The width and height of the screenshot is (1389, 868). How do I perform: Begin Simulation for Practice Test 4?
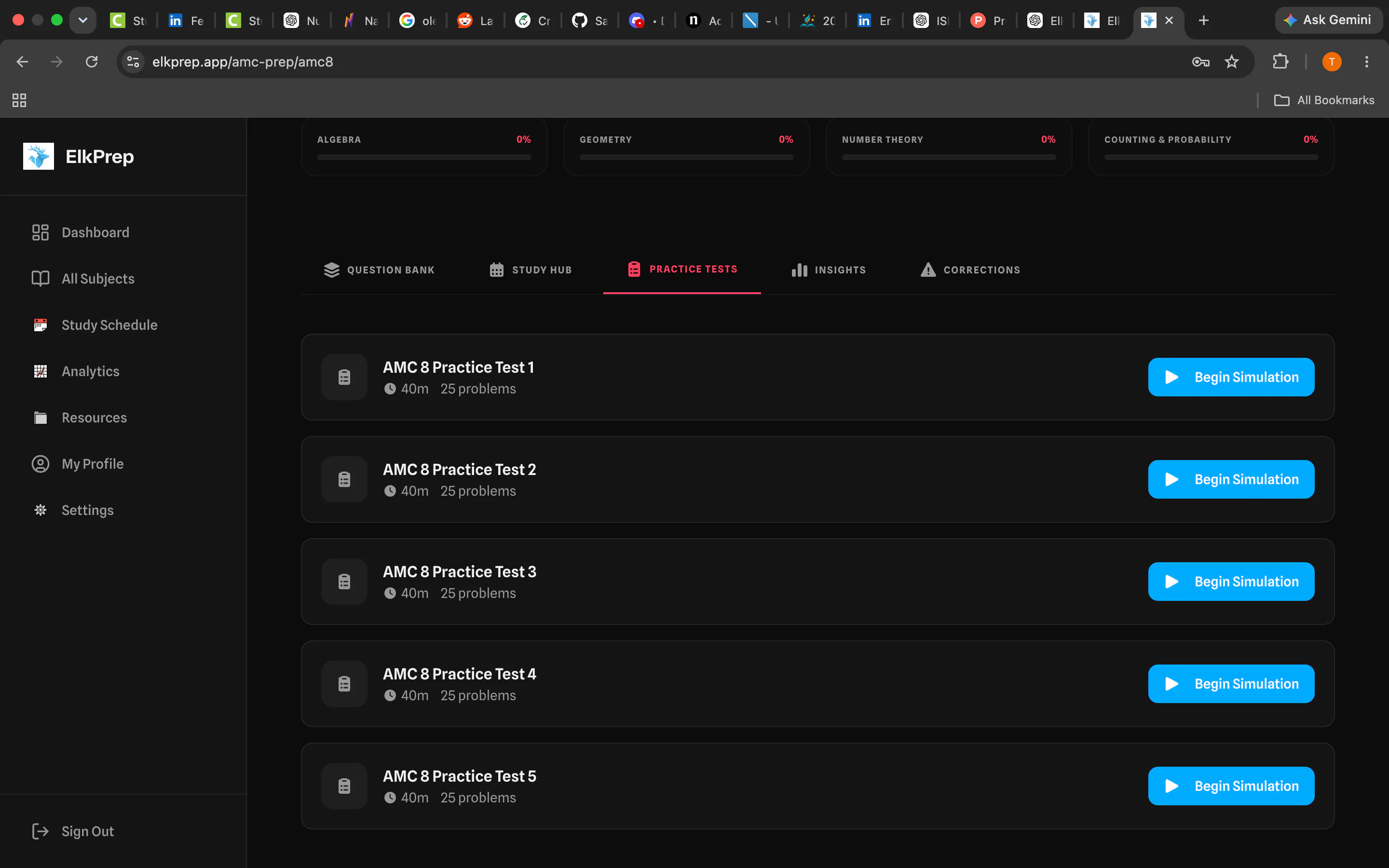point(1231,684)
